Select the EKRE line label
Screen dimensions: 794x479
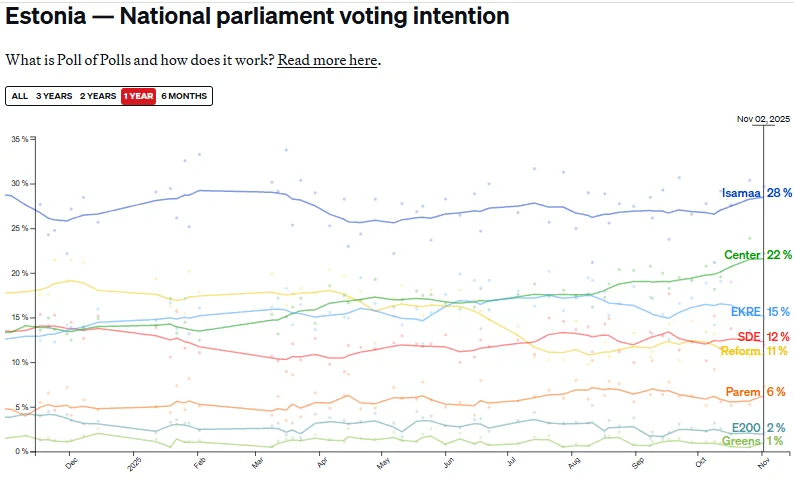(746, 311)
